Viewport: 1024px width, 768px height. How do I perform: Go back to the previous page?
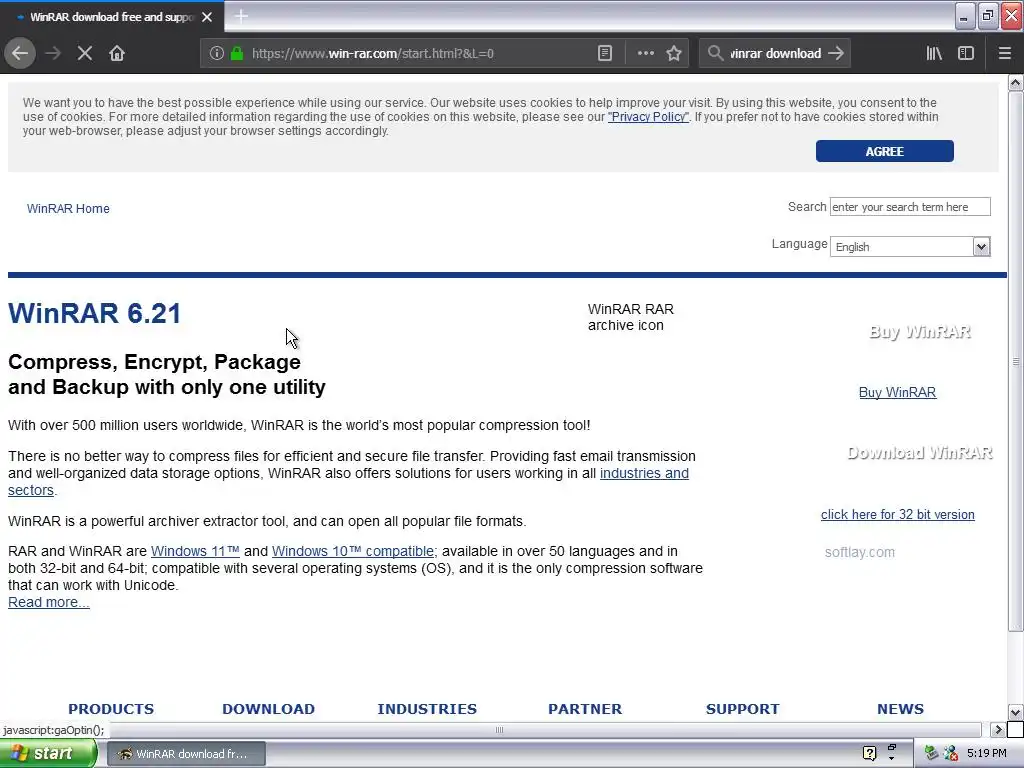point(20,54)
